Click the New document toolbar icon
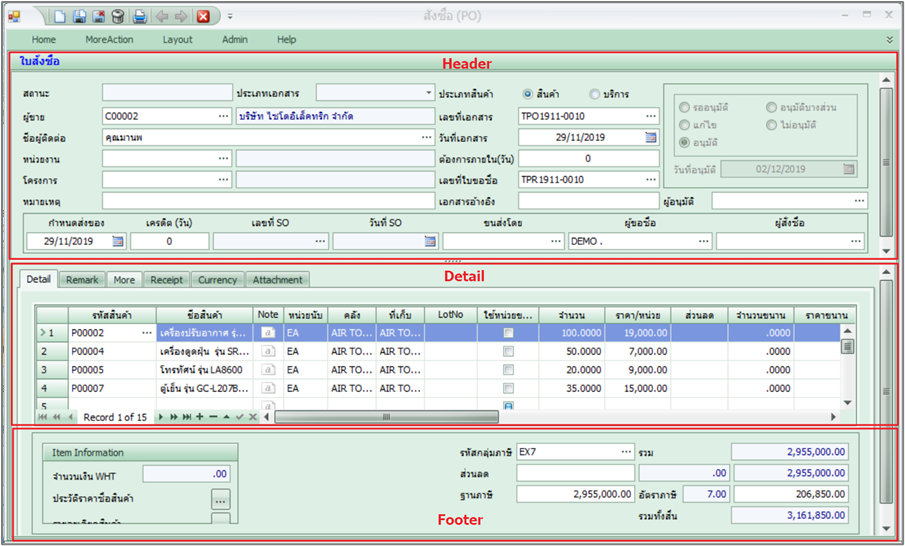Viewport: 905px width, 546px height. click(x=60, y=16)
